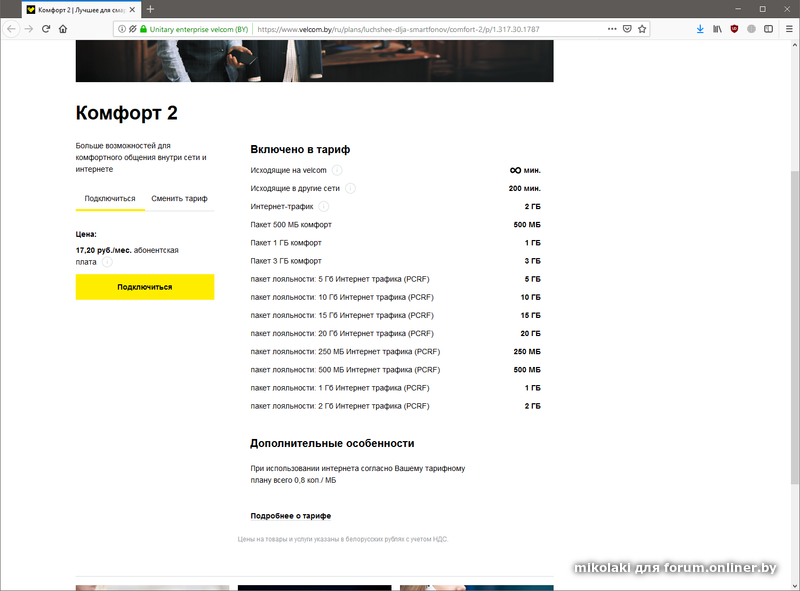This screenshot has width=800, height=591.
Task: Click the vertical page scrollbar
Action: tap(795, 327)
